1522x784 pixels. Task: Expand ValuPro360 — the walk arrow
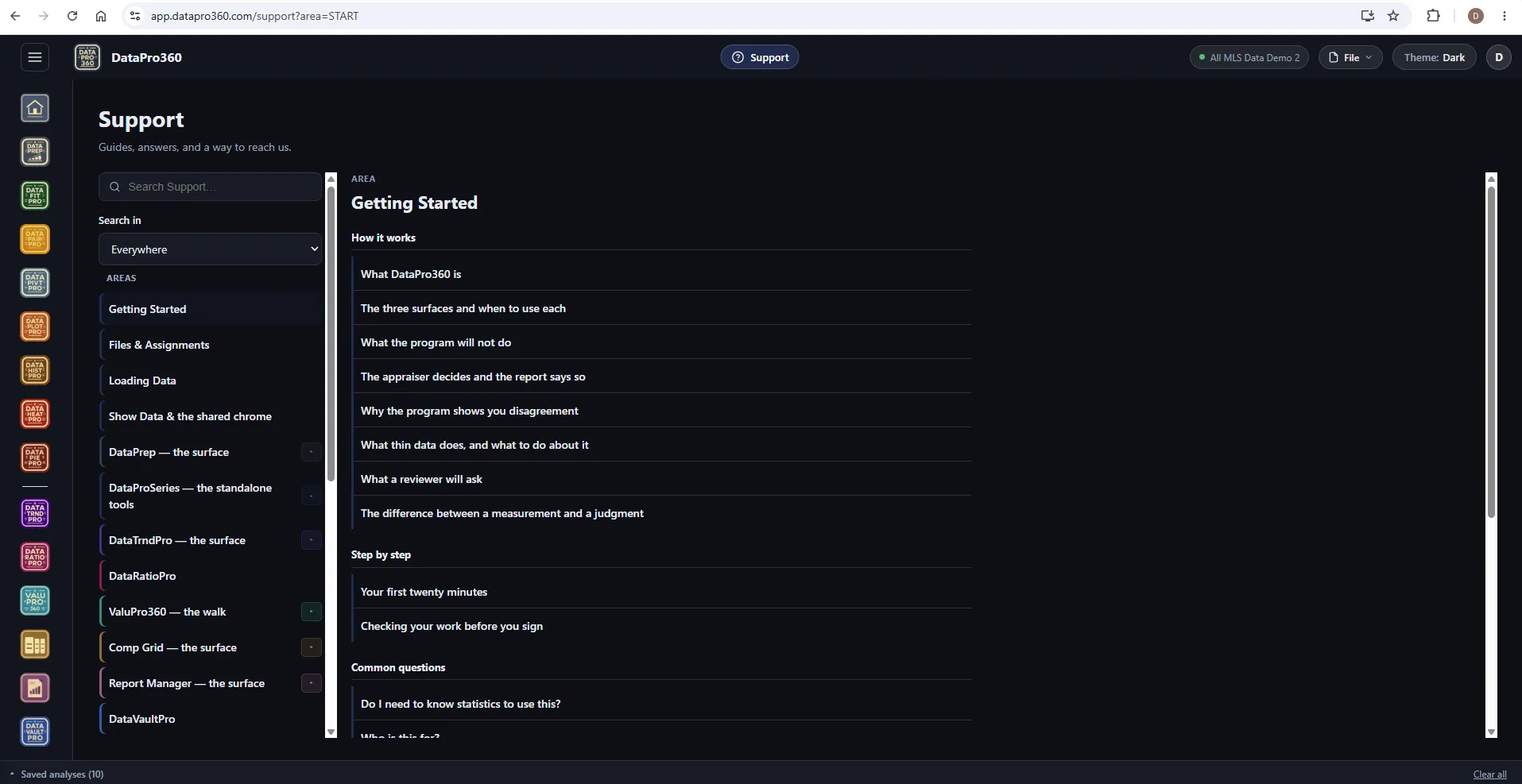coord(312,612)
